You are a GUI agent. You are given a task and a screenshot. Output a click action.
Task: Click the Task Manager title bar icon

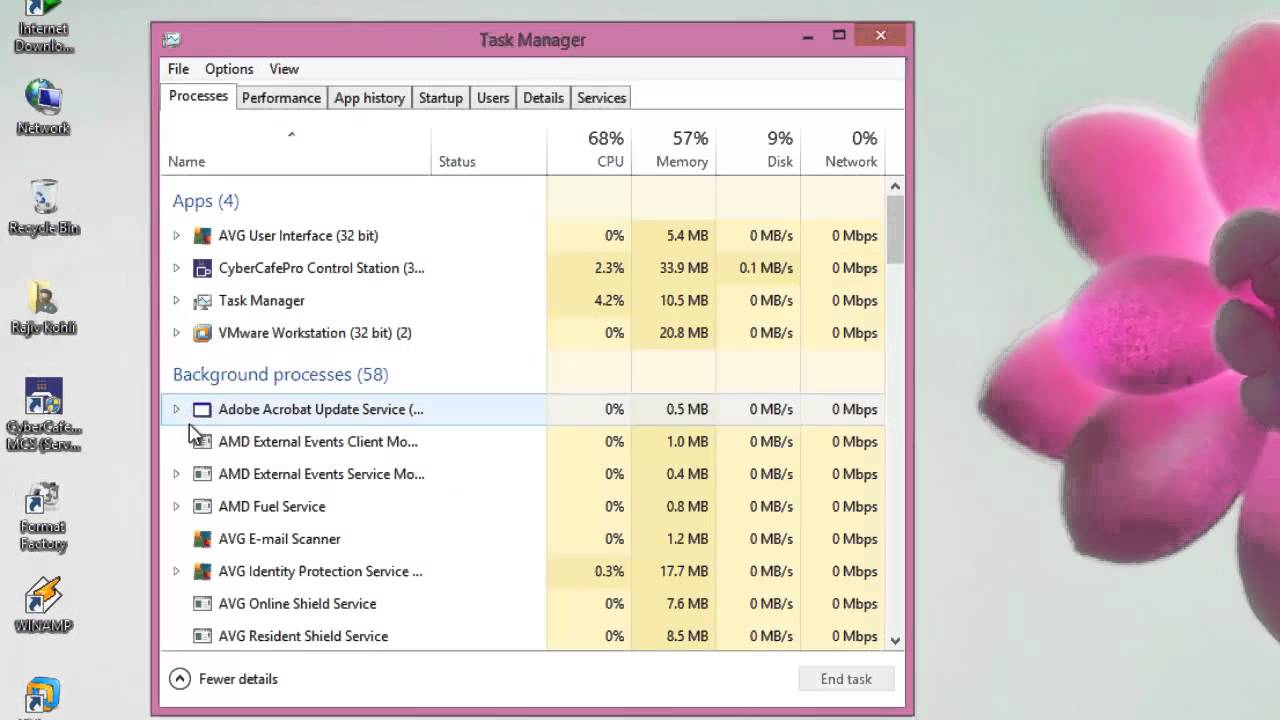pyautogui.click(x=172, y=40)
